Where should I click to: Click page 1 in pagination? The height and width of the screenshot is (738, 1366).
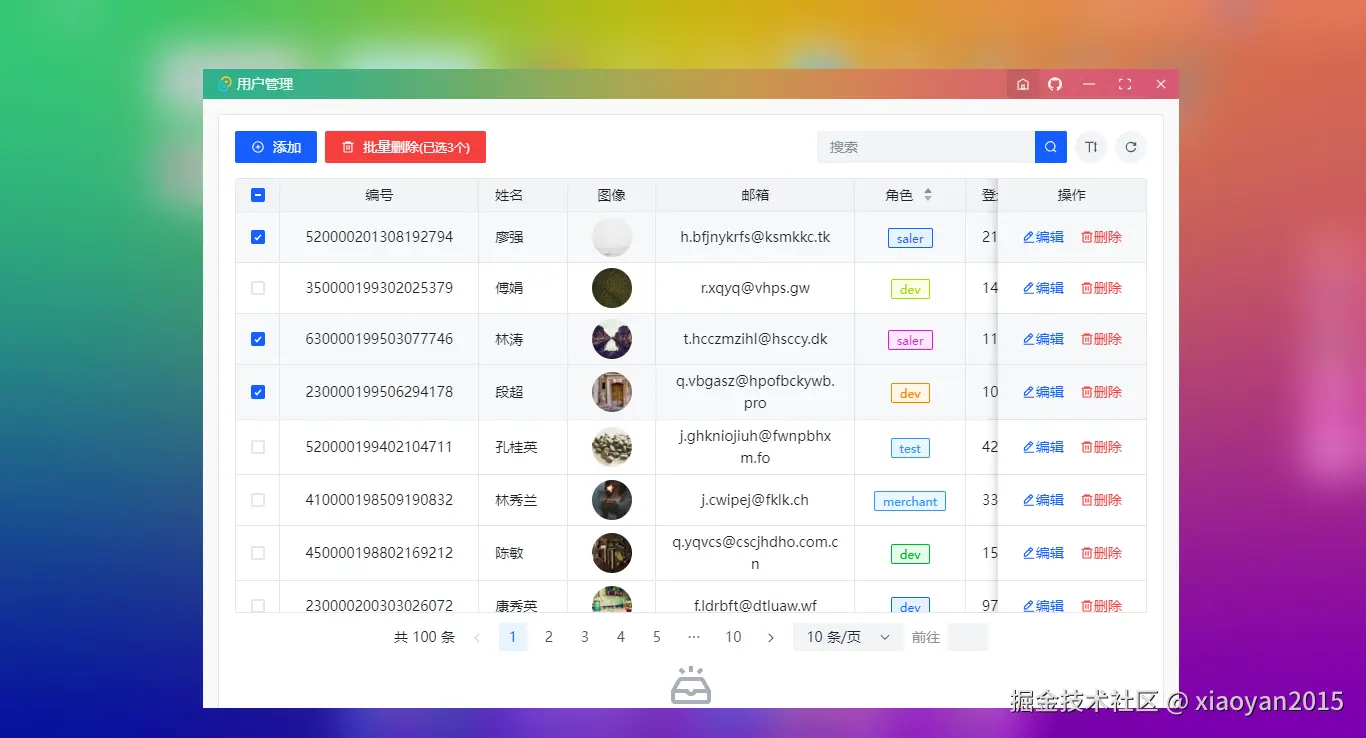(513, 637)
